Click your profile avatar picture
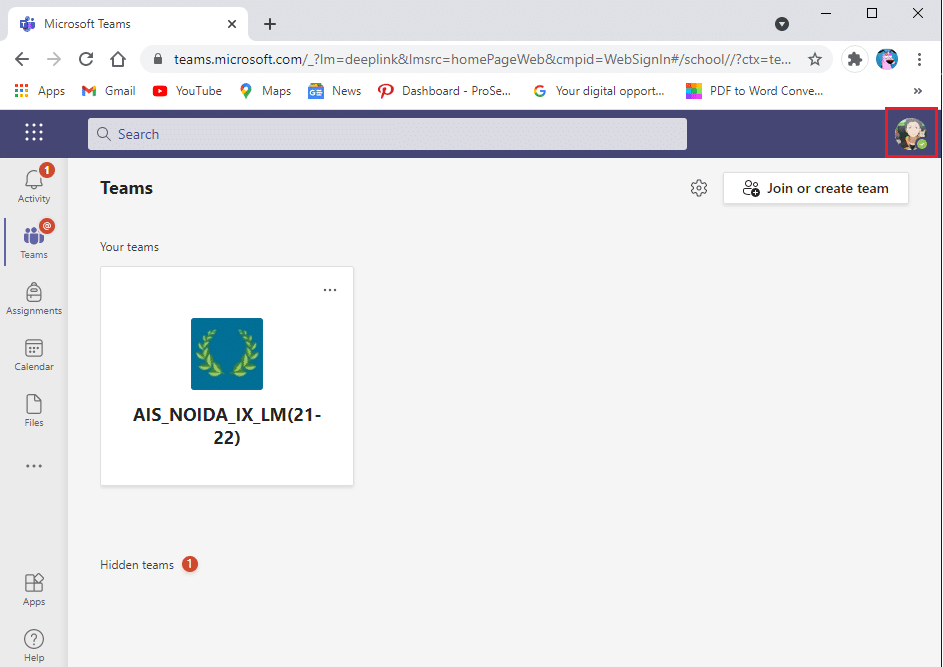The image size is (943, 667). point(911,132)
